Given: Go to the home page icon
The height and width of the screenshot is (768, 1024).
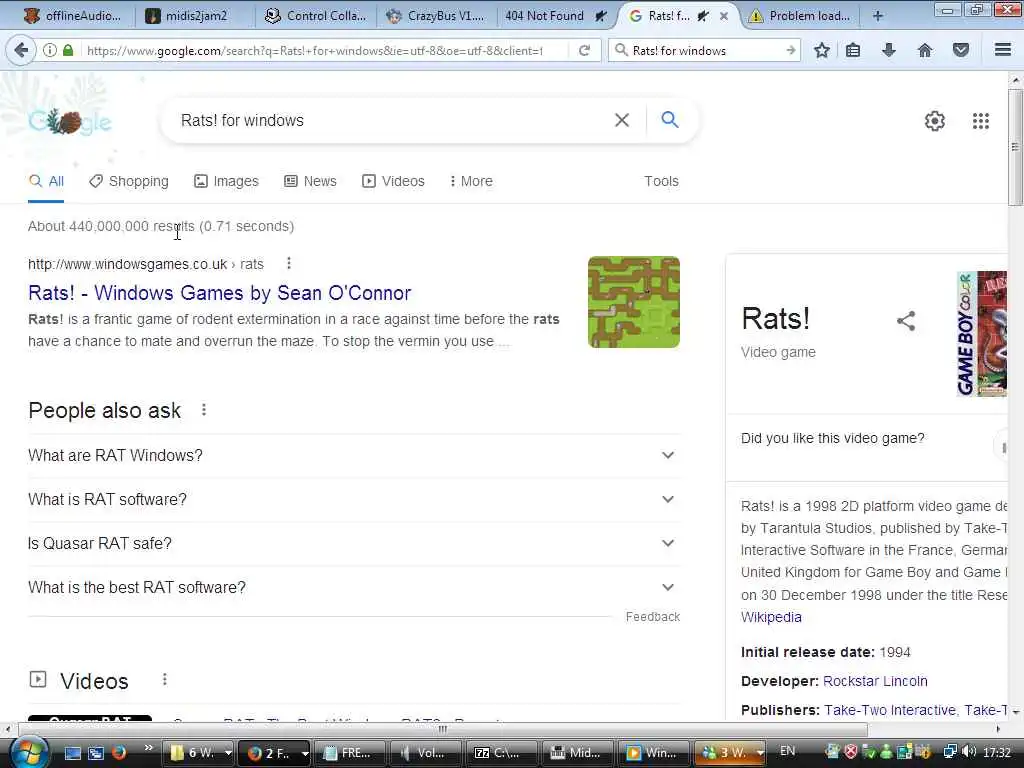Looking at the screenshot, I should 925,50.
